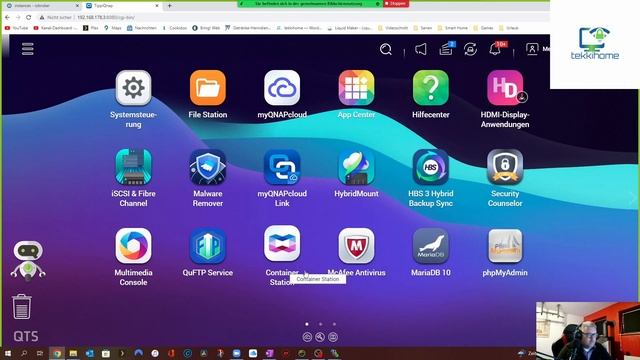This screenshot has height=360, width=640.
Task: Click the browser address bar
Action: [286, 18]
